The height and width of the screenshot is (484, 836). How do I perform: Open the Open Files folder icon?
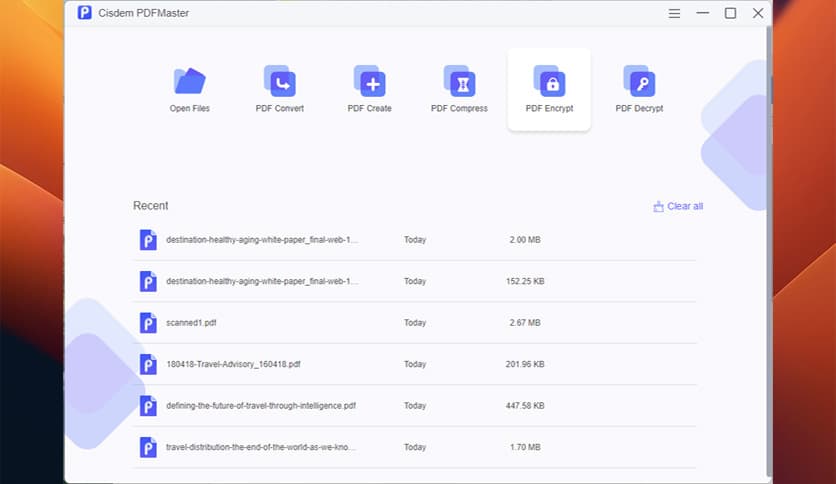[189, 80]
